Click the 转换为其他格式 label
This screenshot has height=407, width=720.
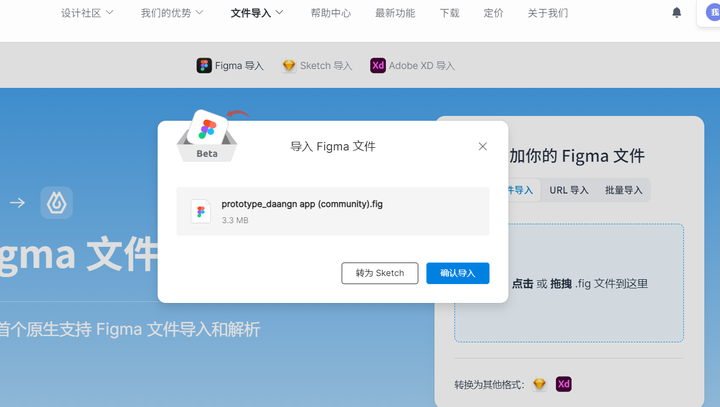tap(489, 384)
